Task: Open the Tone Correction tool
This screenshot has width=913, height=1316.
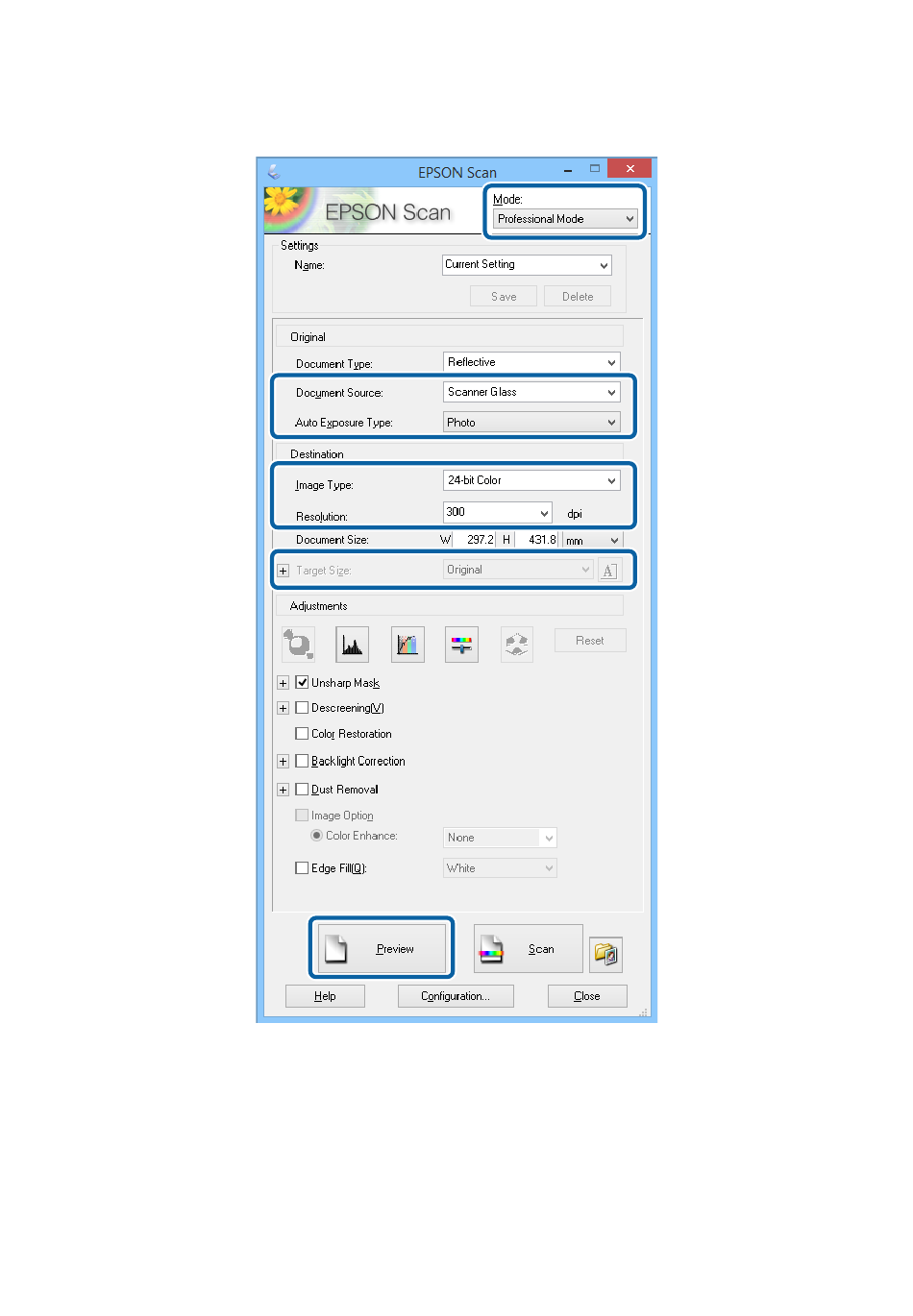Action: (407, 644)
